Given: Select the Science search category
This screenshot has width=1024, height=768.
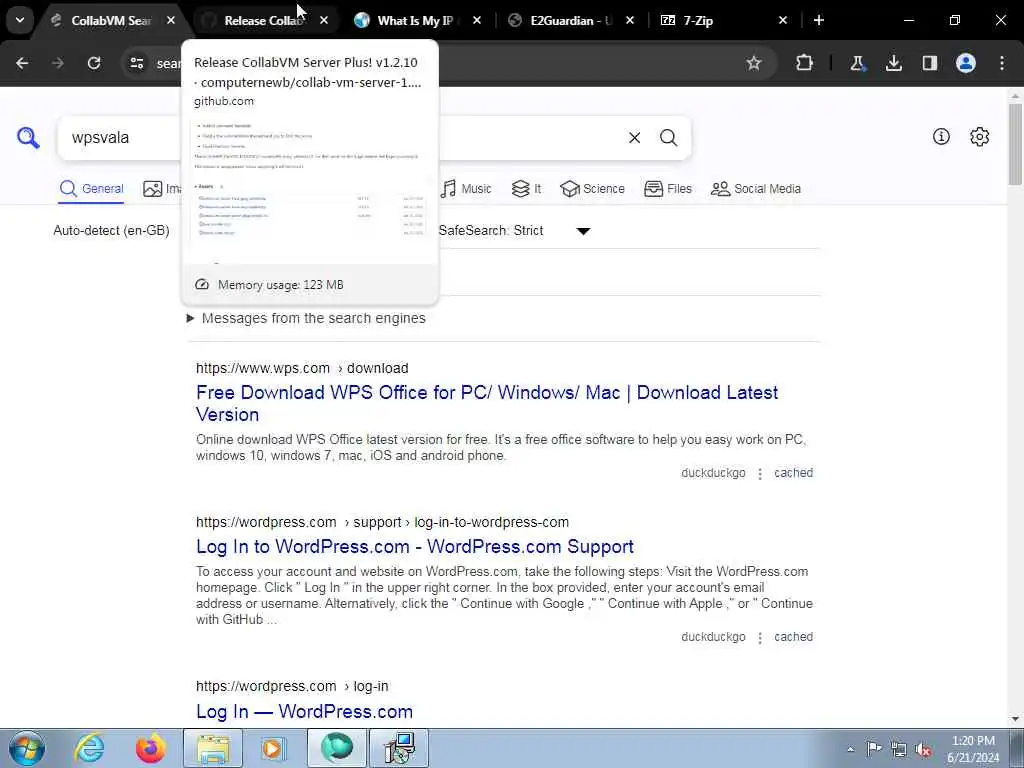Looking at the screenshot, I should click(592, 189).
